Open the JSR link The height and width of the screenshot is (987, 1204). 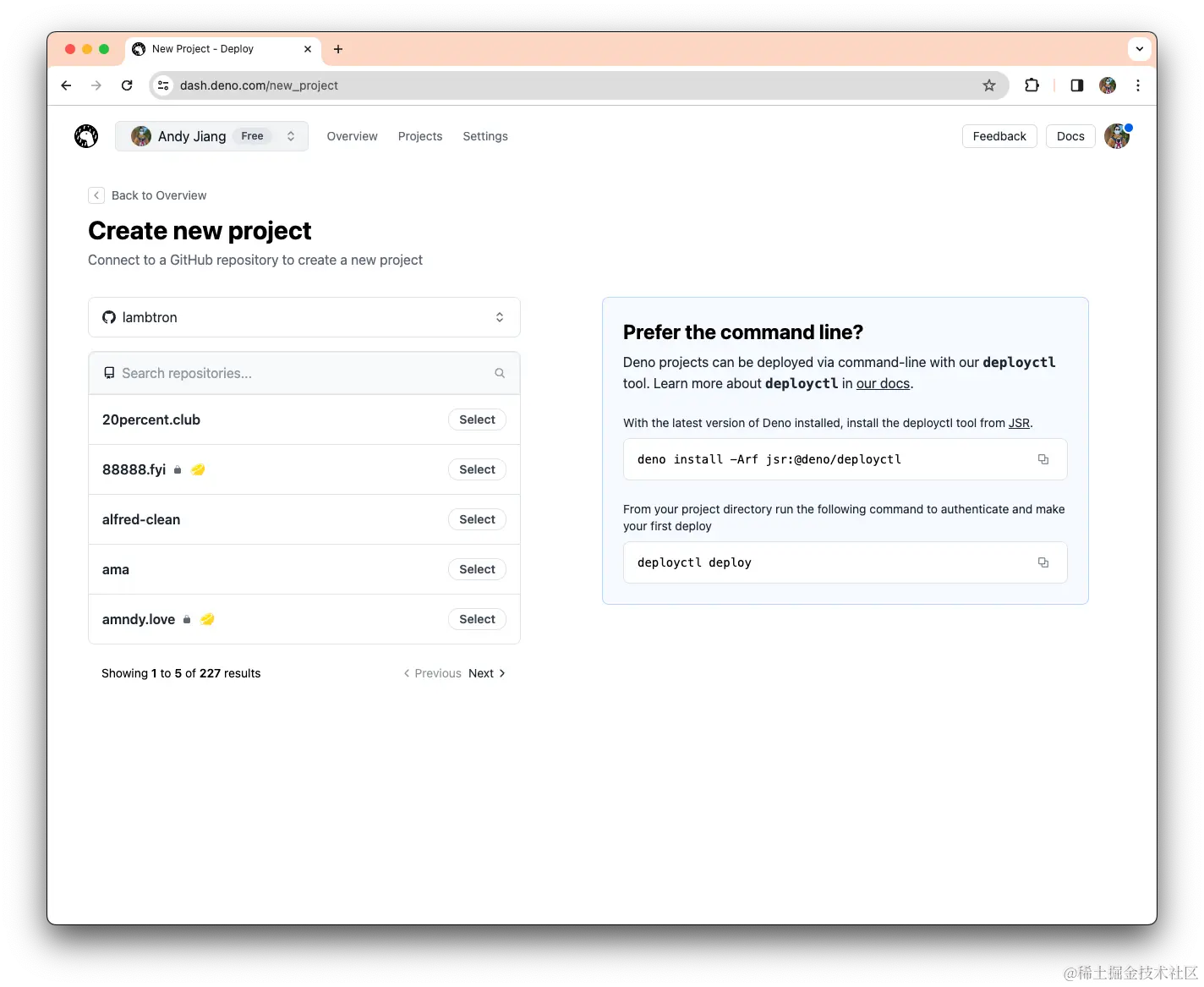point(1019,423)
